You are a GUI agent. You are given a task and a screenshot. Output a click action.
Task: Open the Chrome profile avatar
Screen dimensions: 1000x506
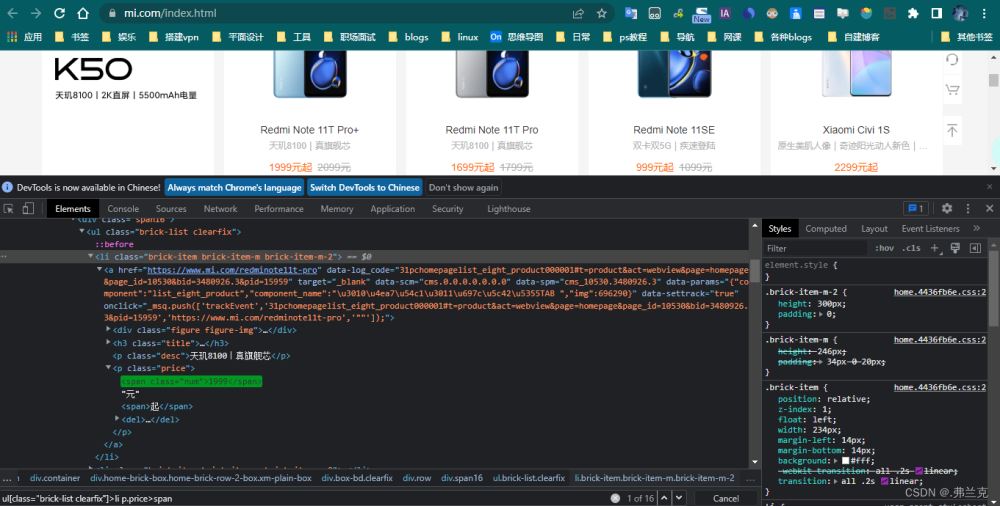(960, 13)
